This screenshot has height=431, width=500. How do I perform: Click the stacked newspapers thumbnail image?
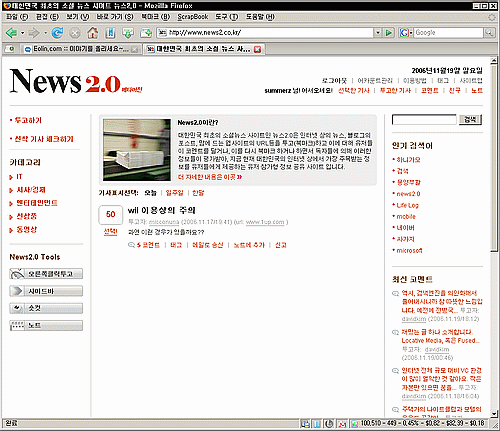point(137,150)
